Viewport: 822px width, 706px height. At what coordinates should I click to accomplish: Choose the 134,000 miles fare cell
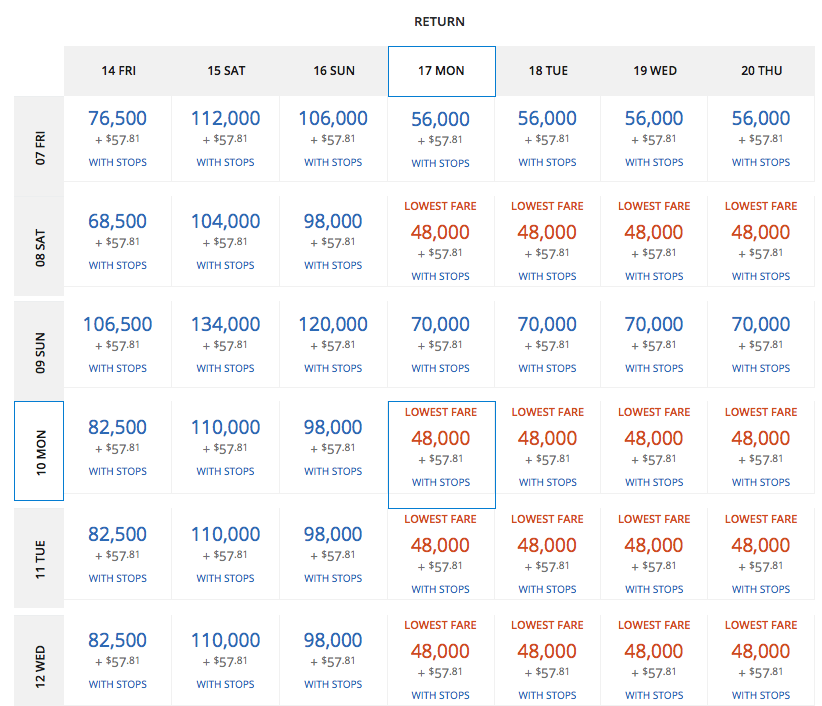[x=225, y=325]
